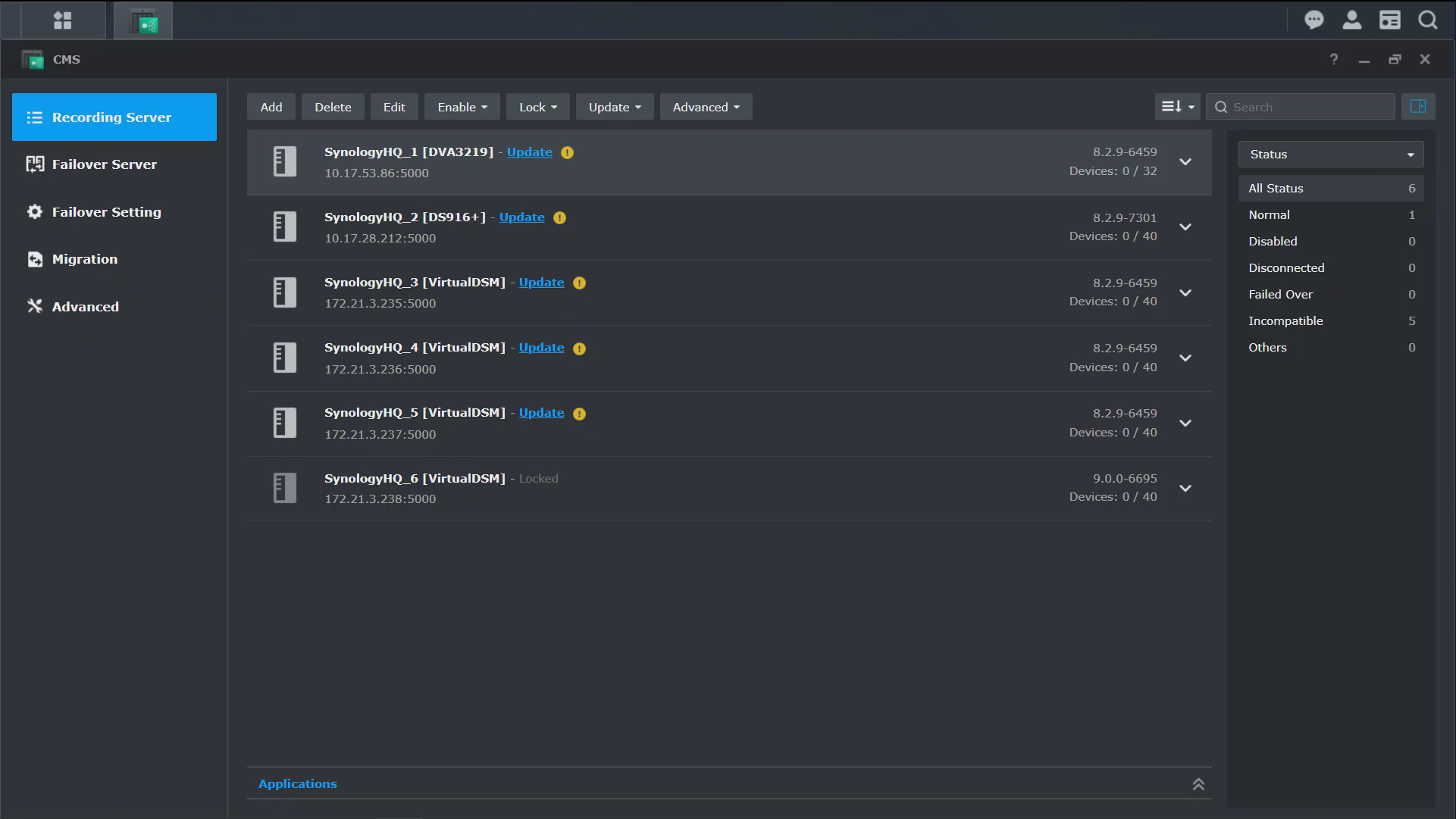Click Update link for SynologyHQ_3
Screen dimensions: 1456x819
541,282
